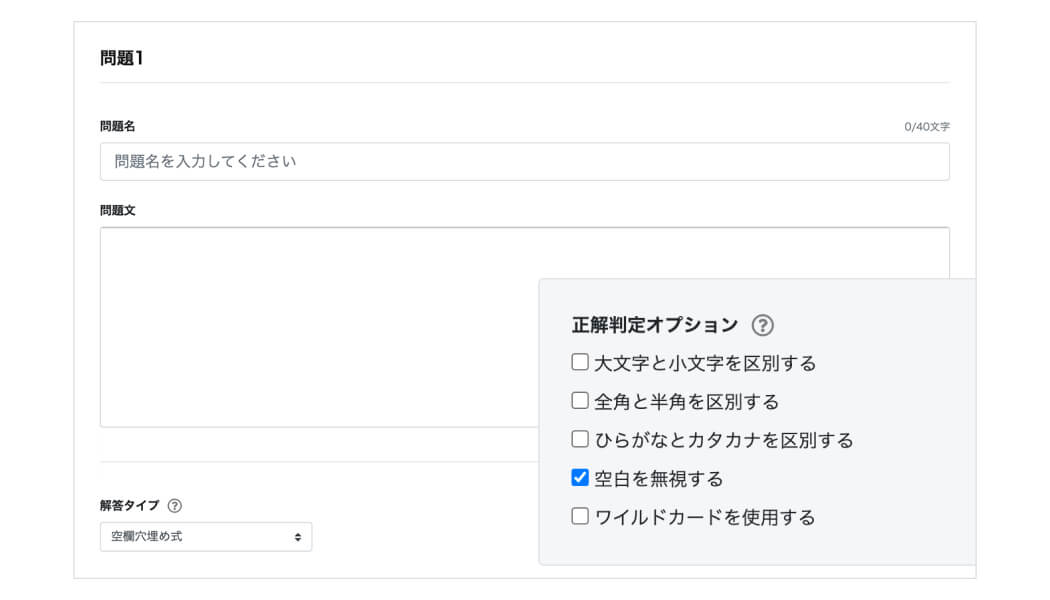
Task: Click the 問題名 field label
Action: tap(117, 126)
